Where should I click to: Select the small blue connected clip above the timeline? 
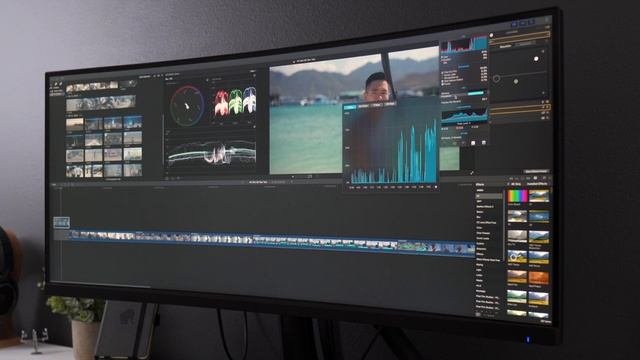point(62,222)
